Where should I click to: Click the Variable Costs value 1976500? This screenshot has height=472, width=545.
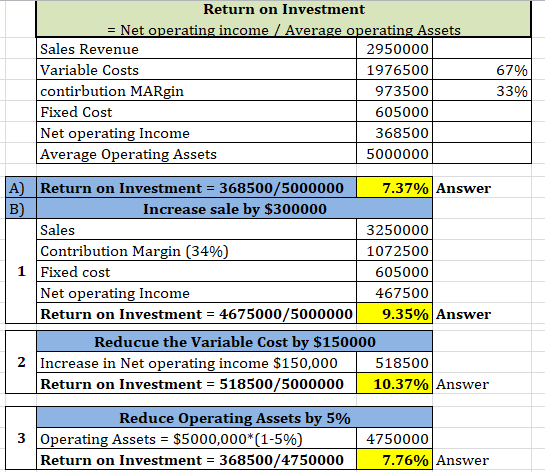pyautogui.click(x=394, y=70)
